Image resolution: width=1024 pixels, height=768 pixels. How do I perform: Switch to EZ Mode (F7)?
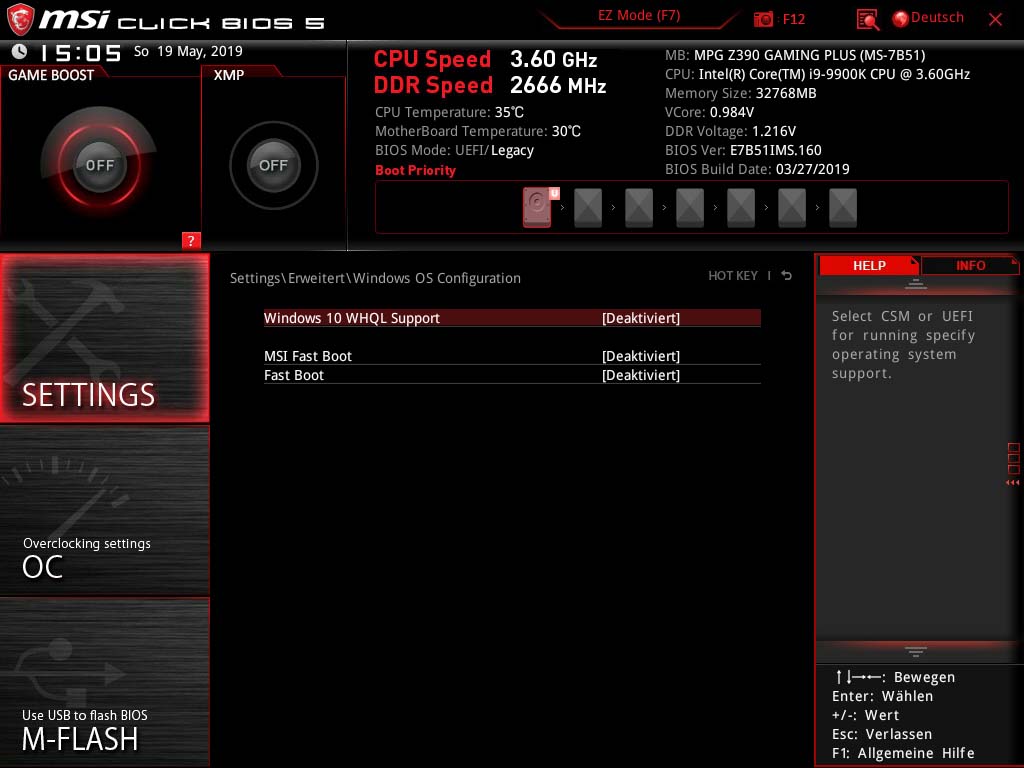639,16
